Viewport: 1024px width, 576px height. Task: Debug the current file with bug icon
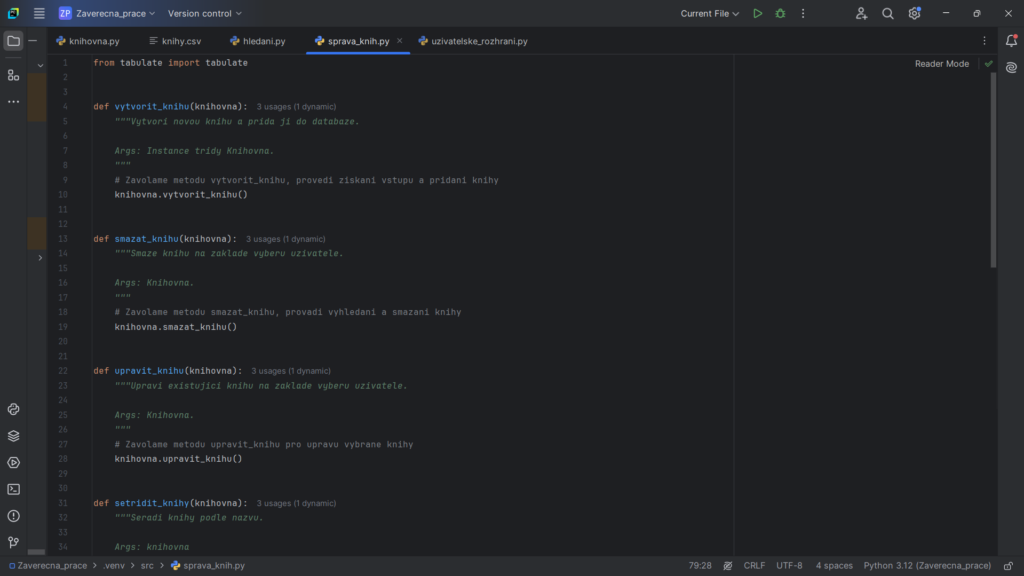click(x=780, y=13)
